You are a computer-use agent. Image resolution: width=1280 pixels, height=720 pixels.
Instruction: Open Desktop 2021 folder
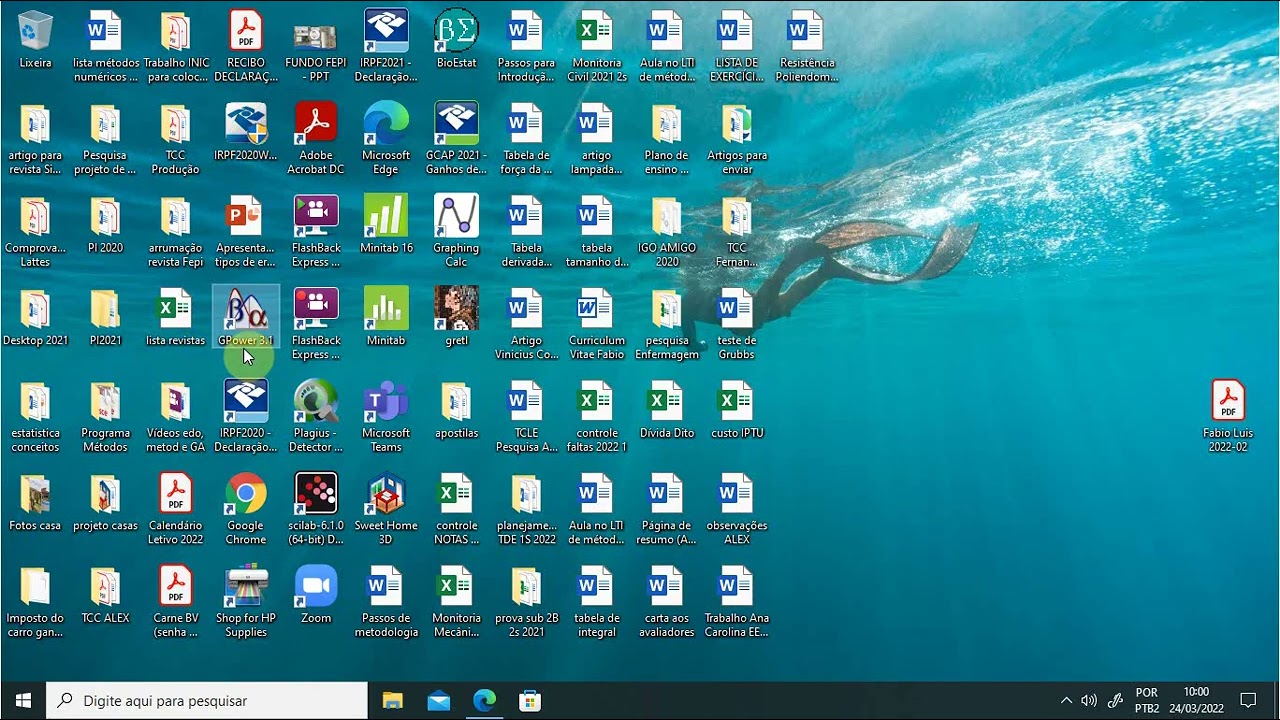pos(35,317)
